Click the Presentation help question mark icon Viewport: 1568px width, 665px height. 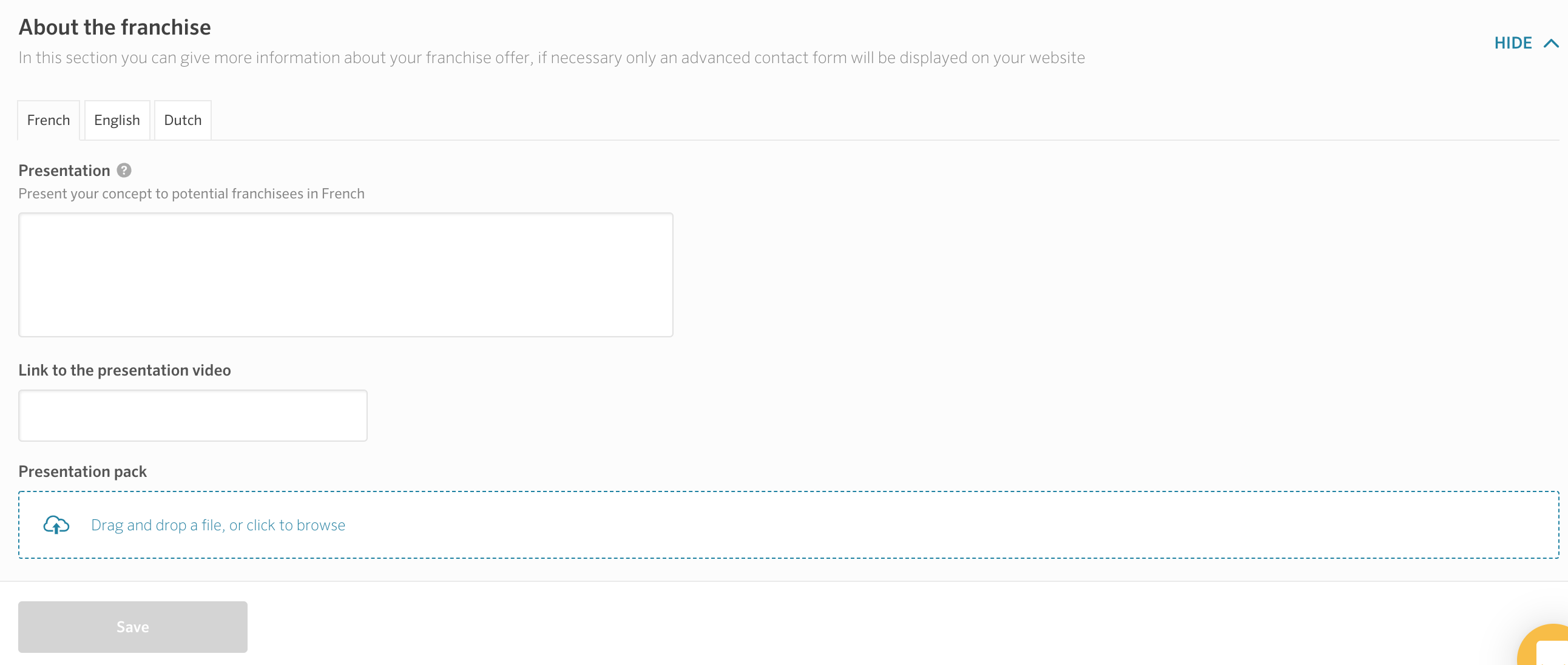tap(124, 170)
